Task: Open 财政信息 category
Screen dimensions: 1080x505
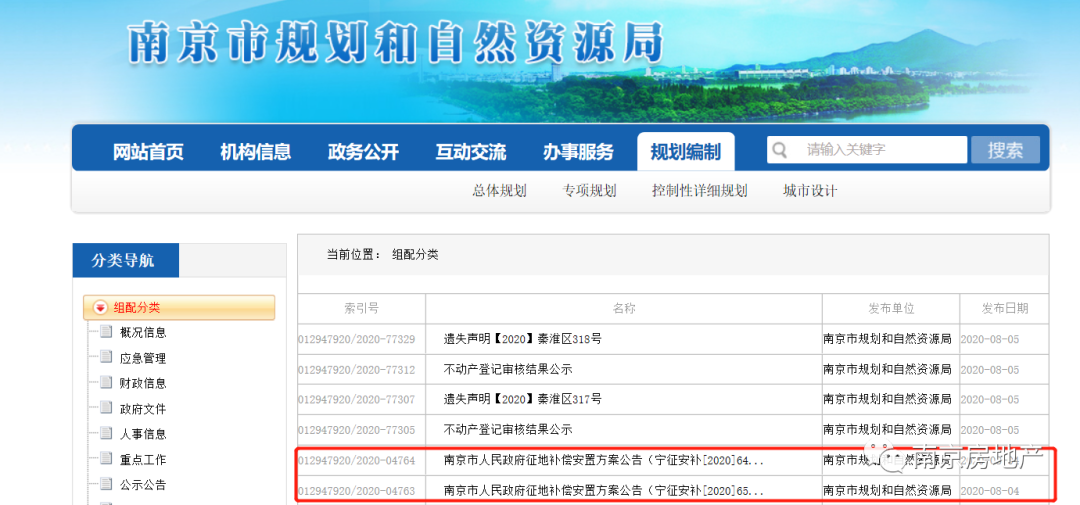Action: (143, 383)
